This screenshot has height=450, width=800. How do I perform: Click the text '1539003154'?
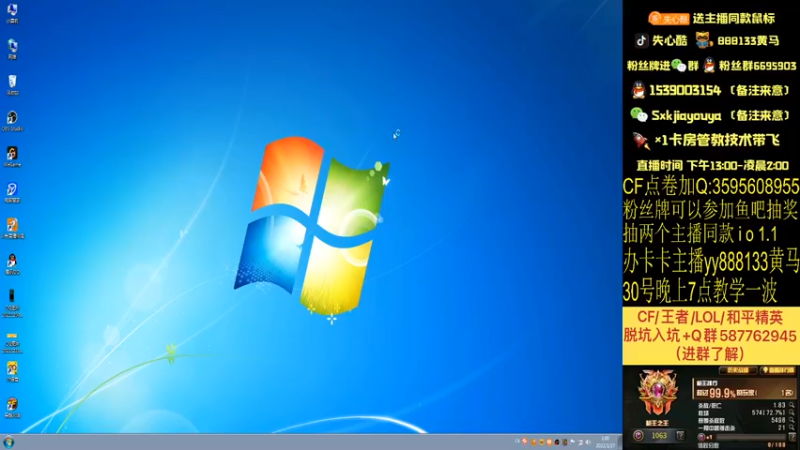click(685, 90)
